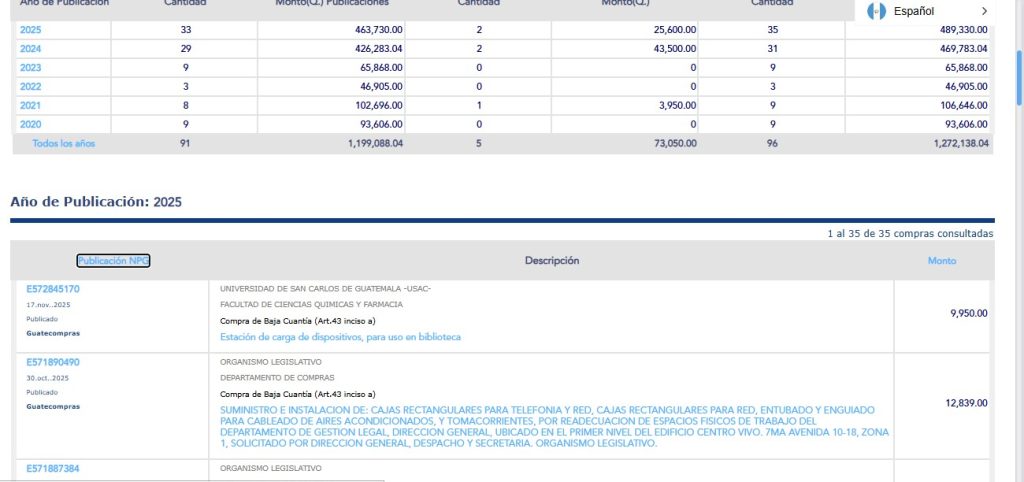This screenshot has width=1024, height=482.
Task: Open the 2025 publication year link
Action: [x=31, y=29]
